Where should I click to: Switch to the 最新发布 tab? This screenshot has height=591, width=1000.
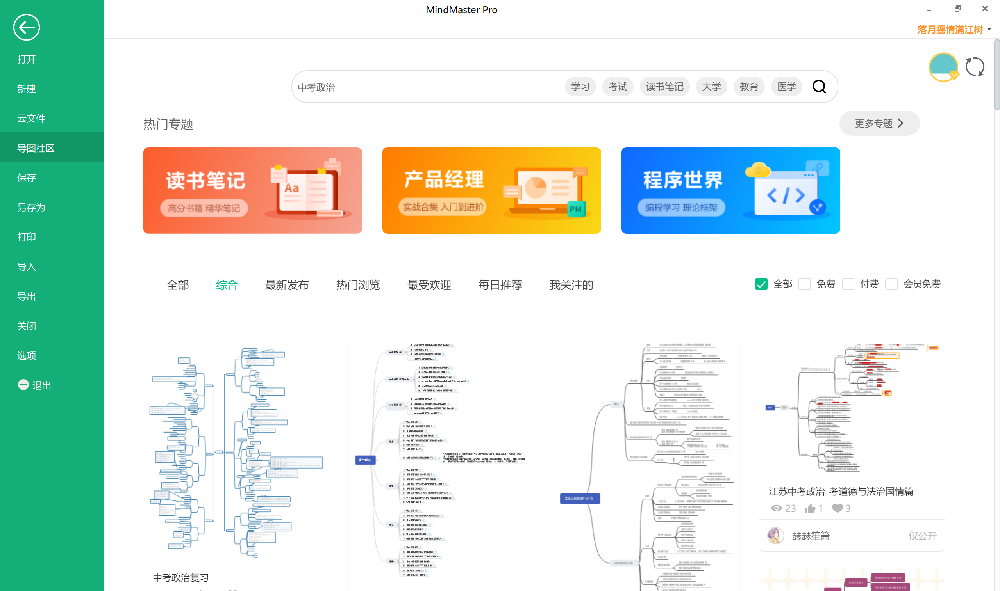(287, 285)
